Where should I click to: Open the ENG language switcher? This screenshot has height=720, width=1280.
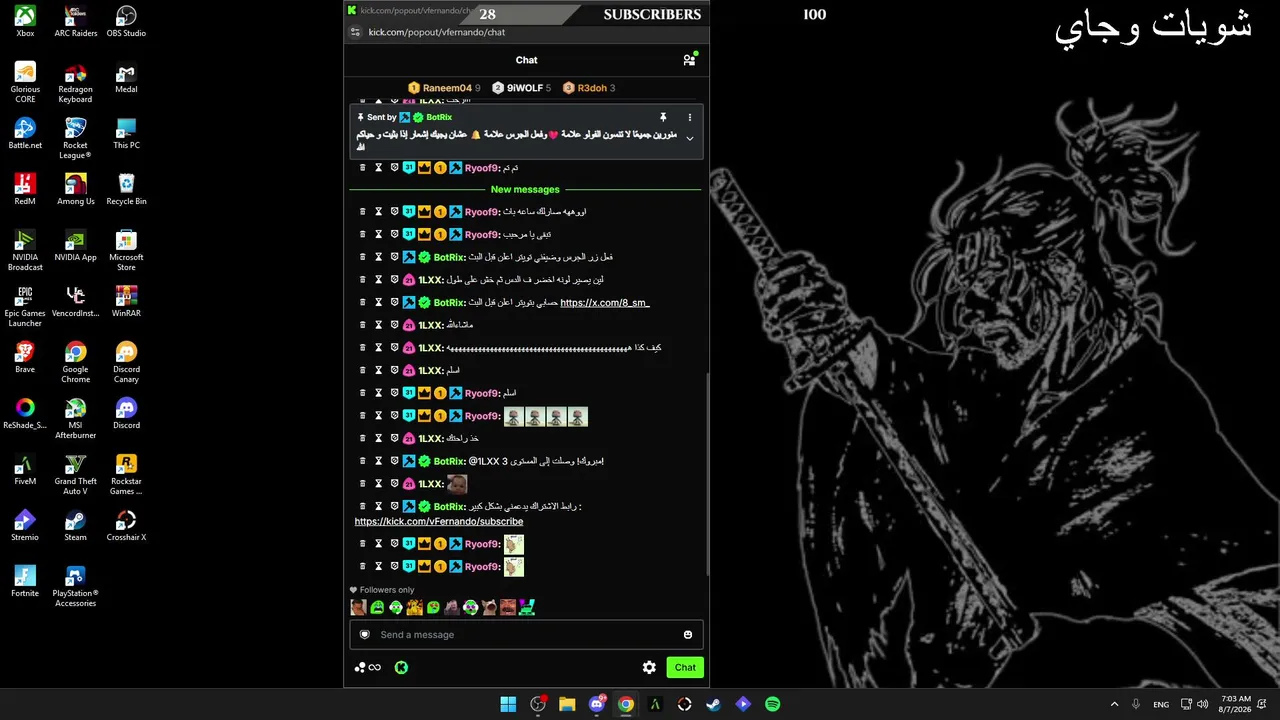1161,704
